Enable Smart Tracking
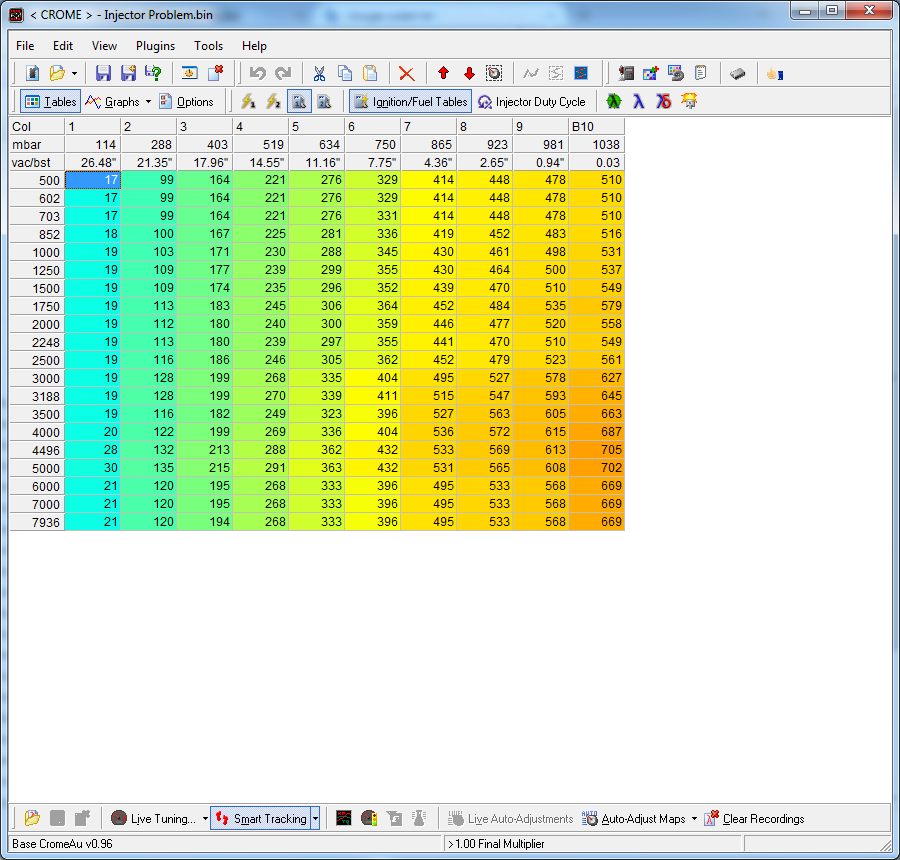900x860 pixels. click(x=261, y=818)
